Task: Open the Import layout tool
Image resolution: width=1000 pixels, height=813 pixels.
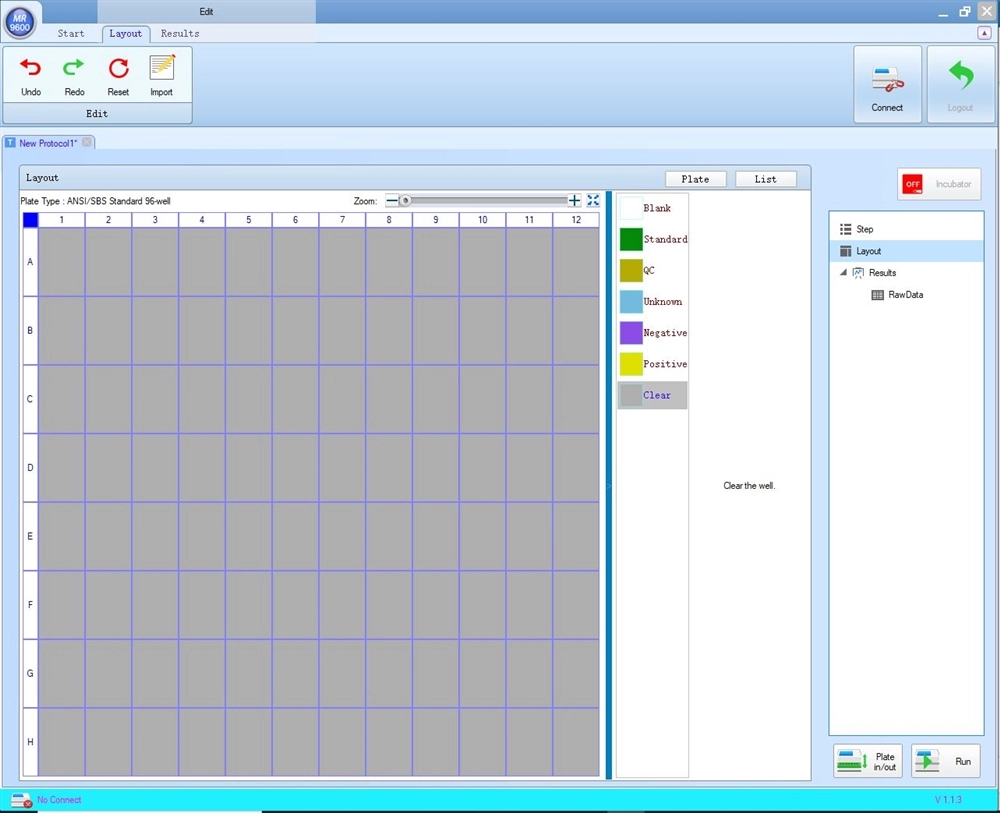Action: click(161, 69)
